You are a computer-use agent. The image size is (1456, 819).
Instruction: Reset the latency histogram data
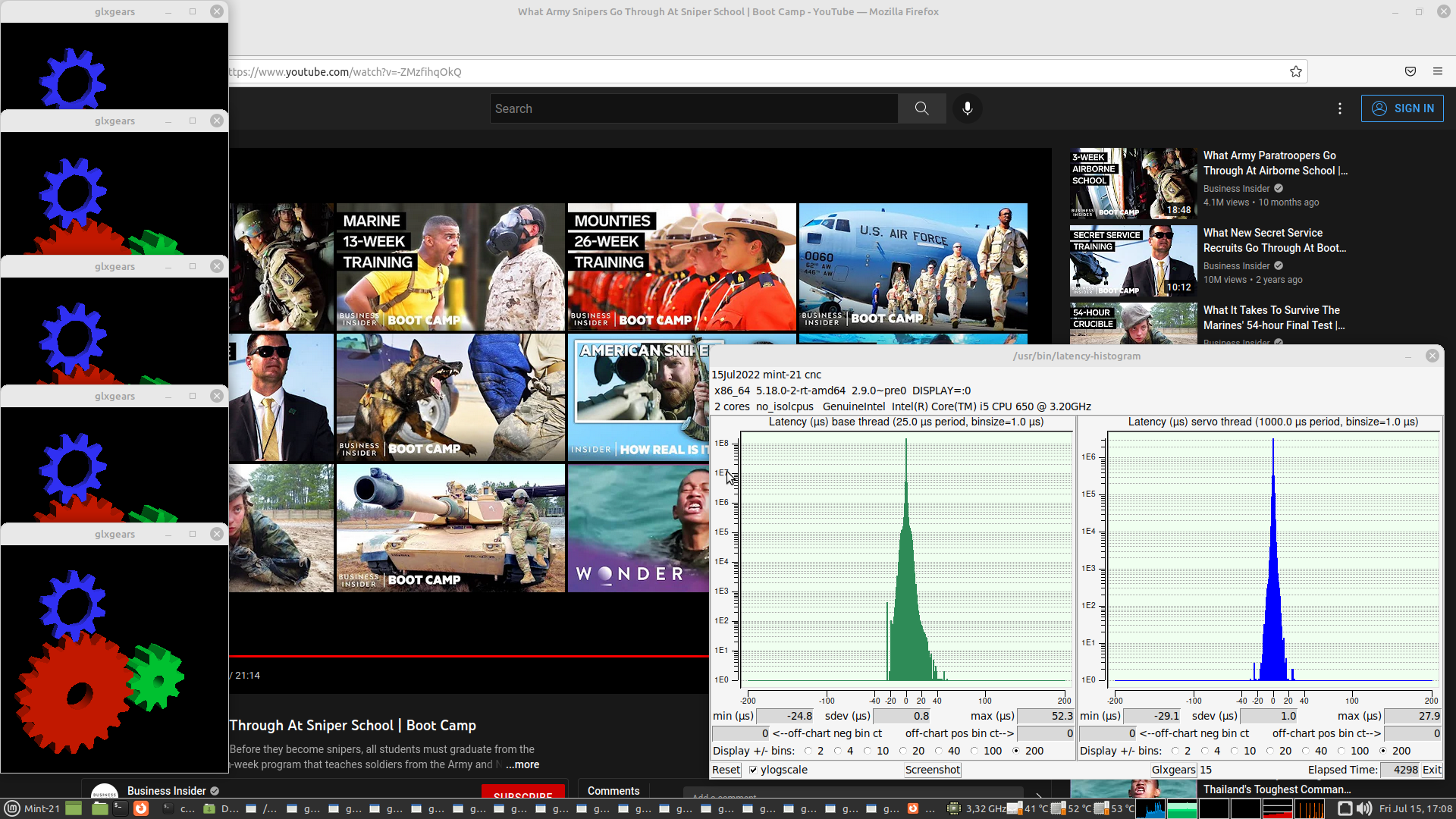[x=726, y=770]
